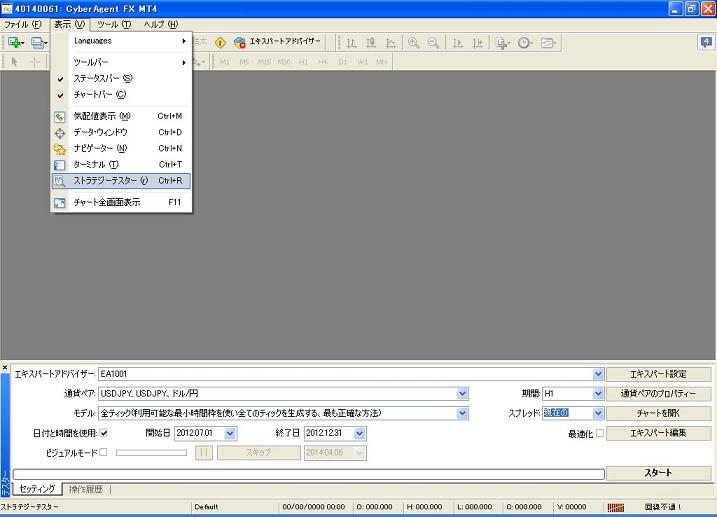The image size is (717, 517).
Task: Open the 期間 H1 timeframe dropdown
Action: (598, 393)
